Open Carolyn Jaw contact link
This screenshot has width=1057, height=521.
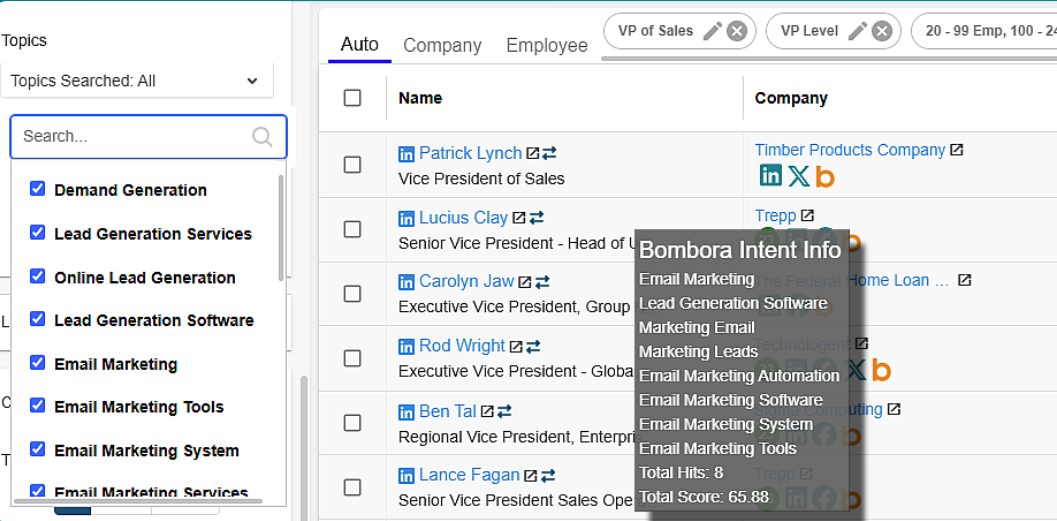click(466, 281)
